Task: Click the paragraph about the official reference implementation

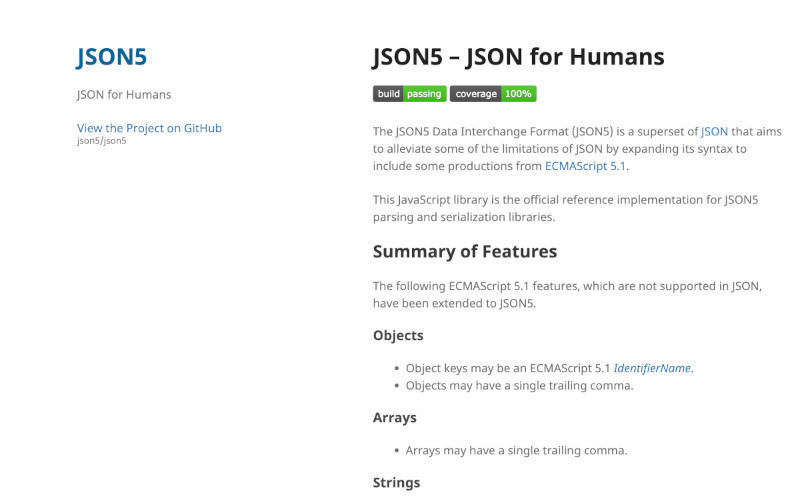Action: (x=565, y=208)
